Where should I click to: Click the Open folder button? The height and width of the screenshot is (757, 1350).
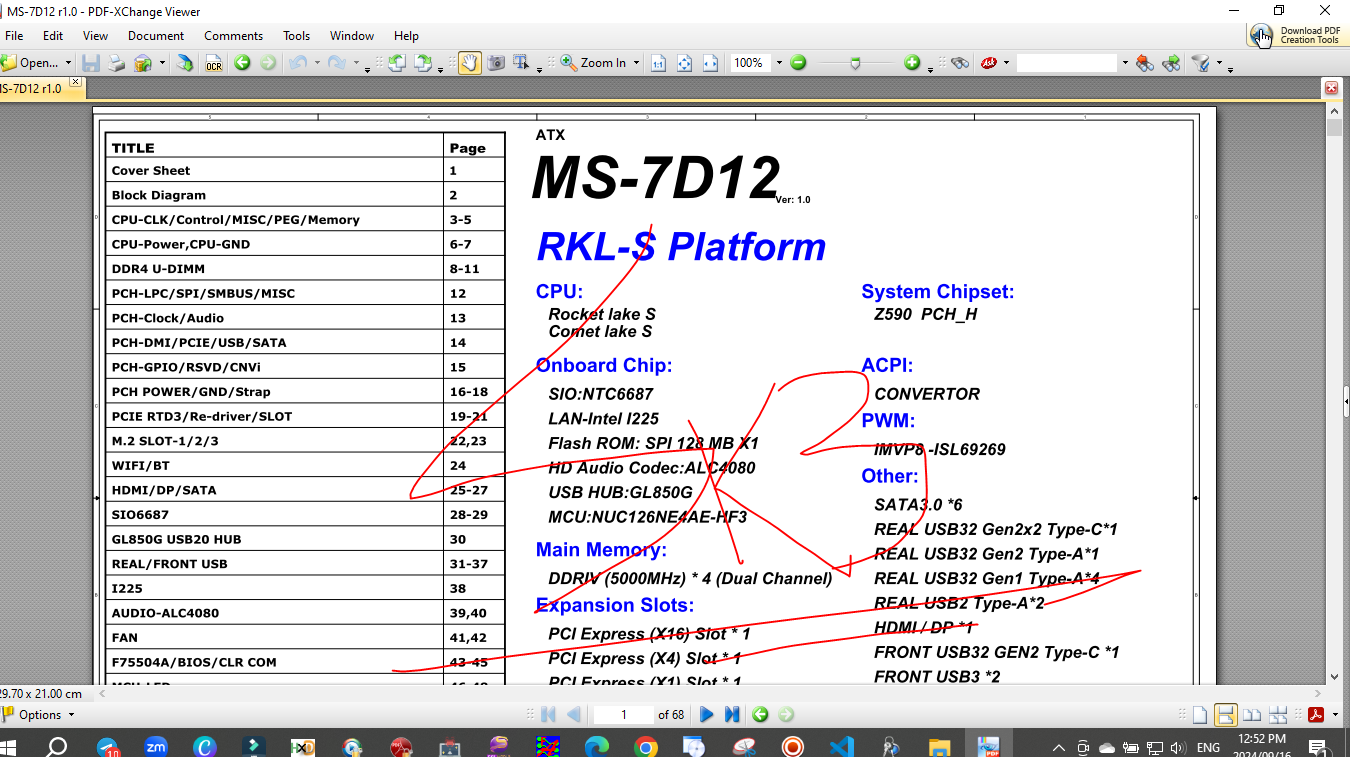30,63
